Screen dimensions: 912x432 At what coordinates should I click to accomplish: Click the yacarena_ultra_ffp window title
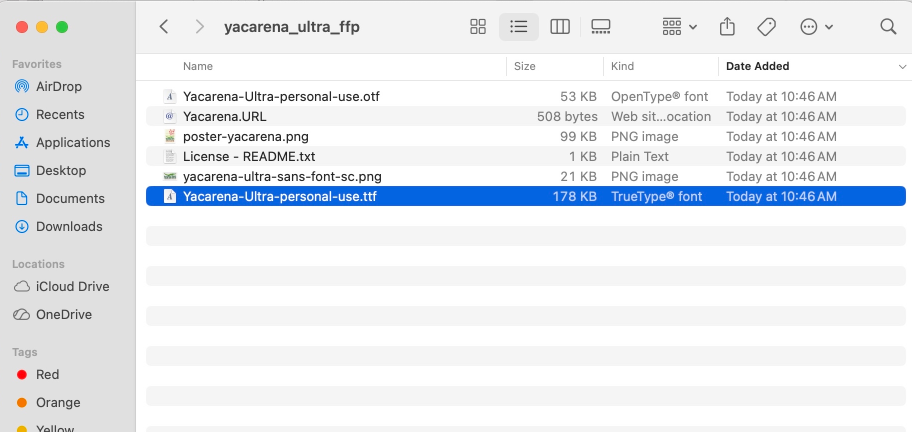(291, 27)
